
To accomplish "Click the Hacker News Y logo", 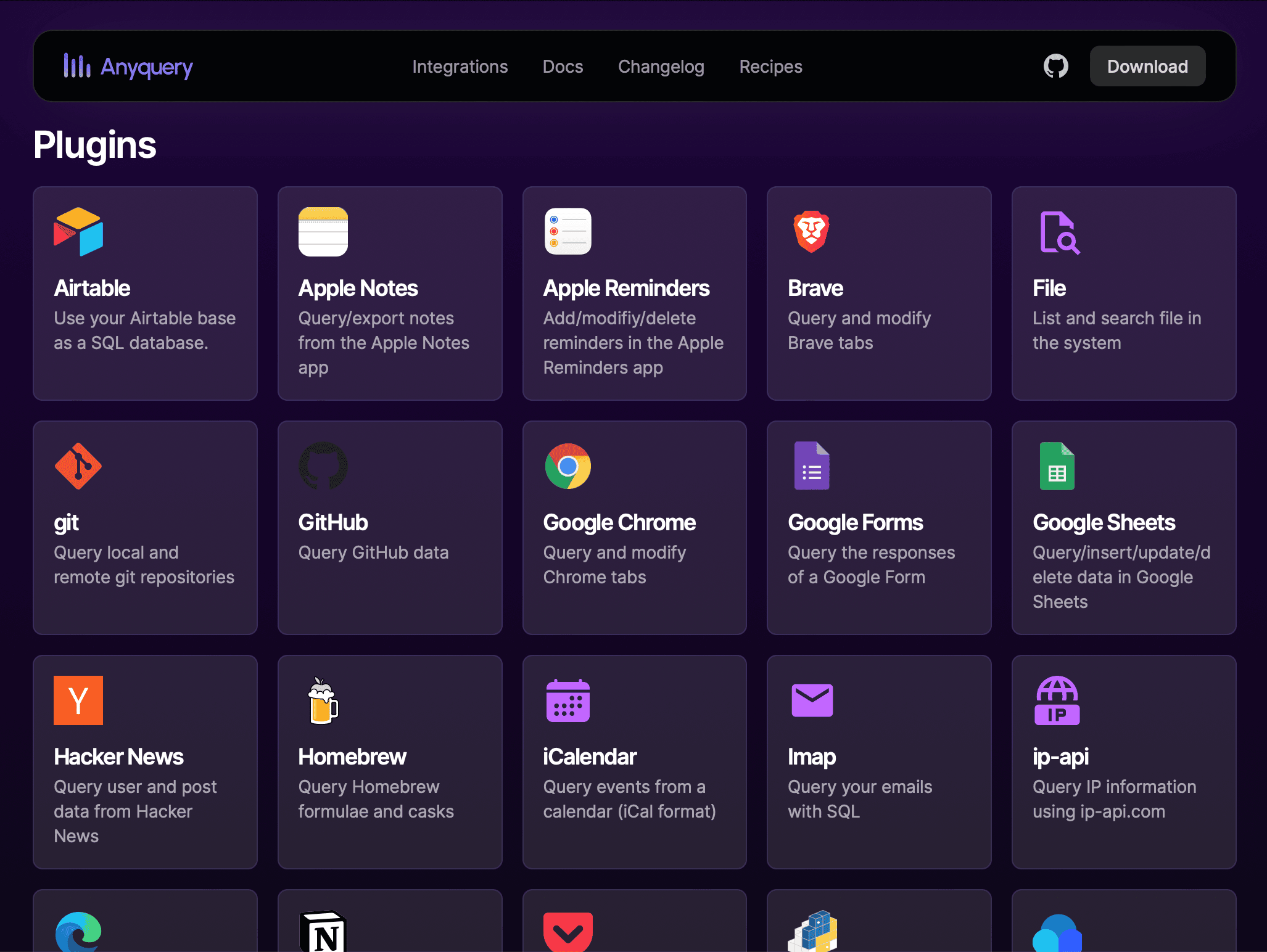I will pyautogui.click(x=78, y=700).
